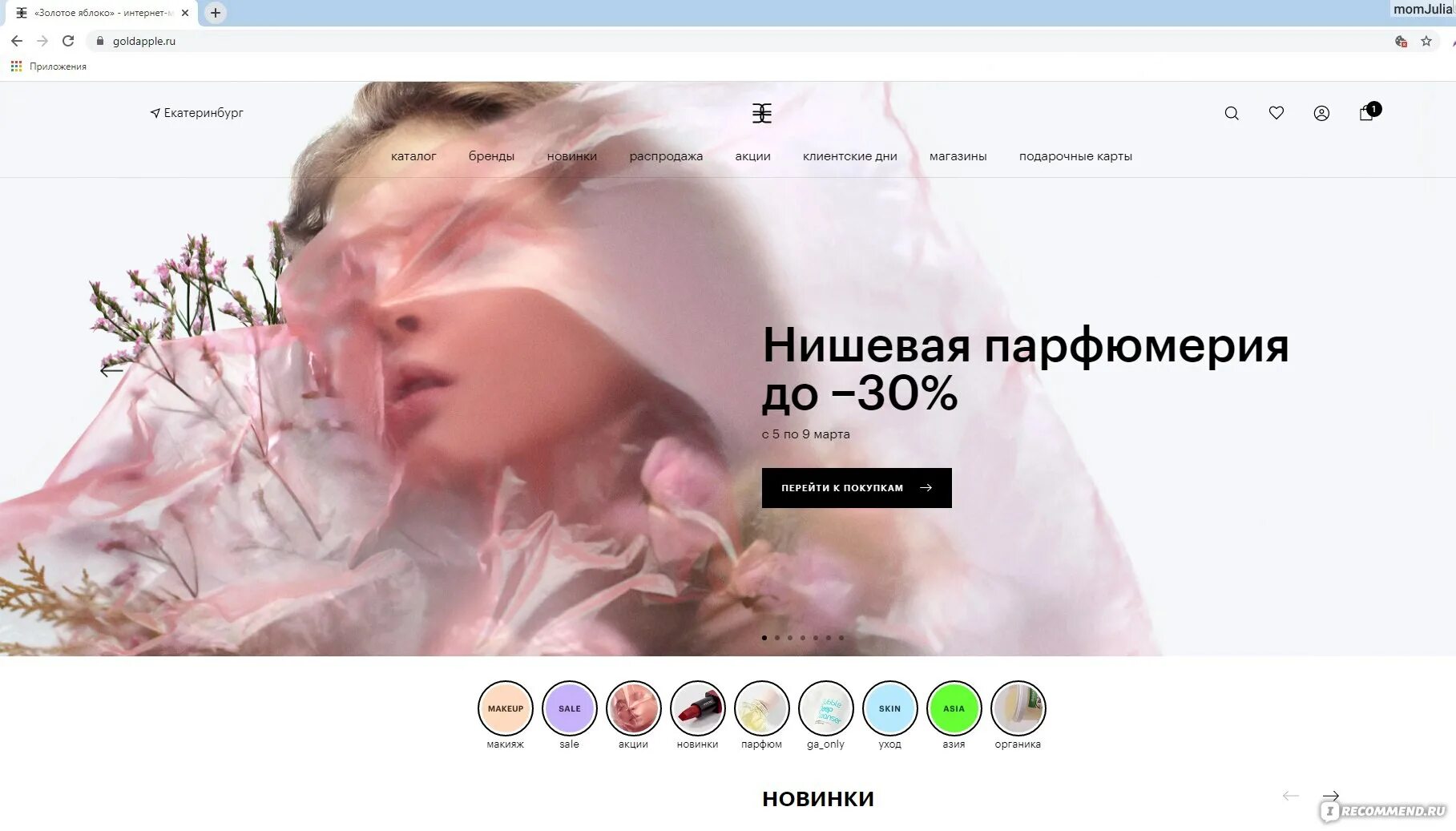Open a new browser tab with plus
The image size is (1456, 831).
coord(216,13)
